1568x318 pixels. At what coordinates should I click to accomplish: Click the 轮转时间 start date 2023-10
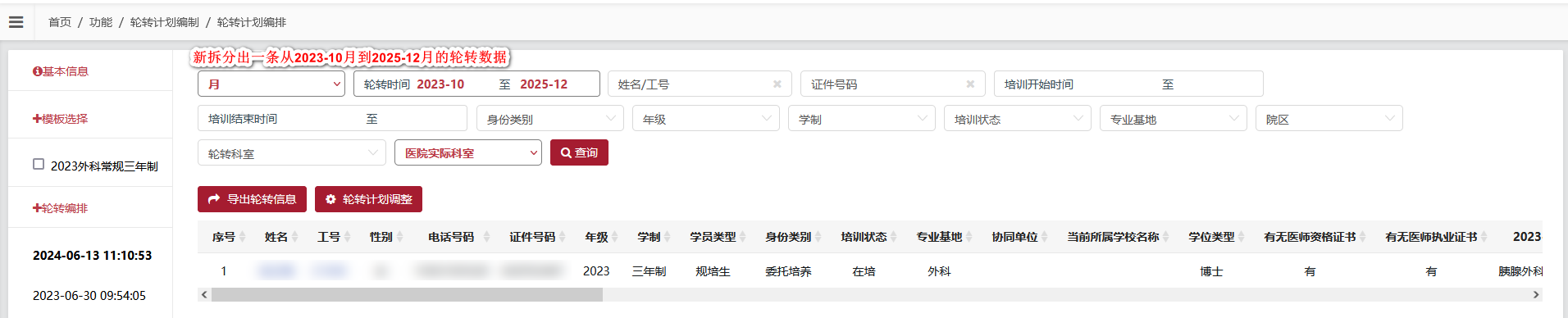tap(440, 84)
